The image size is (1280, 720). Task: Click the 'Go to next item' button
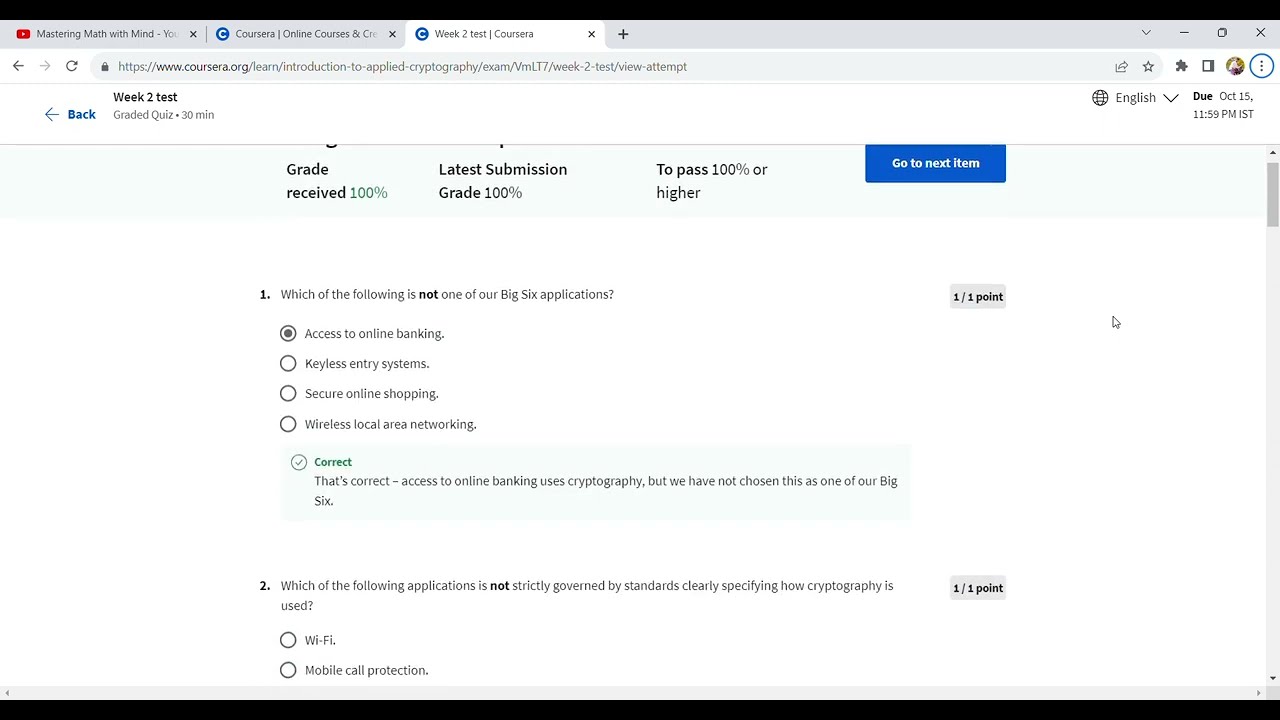click(935, 163)
